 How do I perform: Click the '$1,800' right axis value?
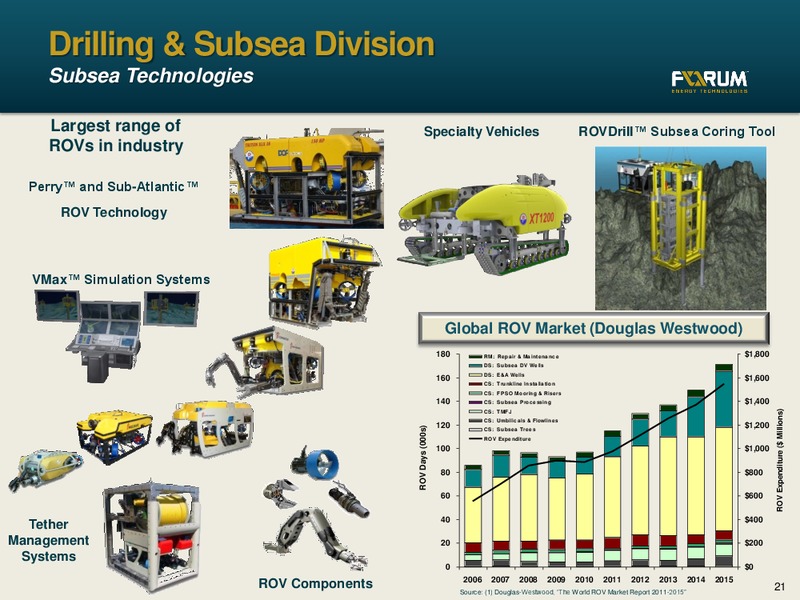(757, 354)
